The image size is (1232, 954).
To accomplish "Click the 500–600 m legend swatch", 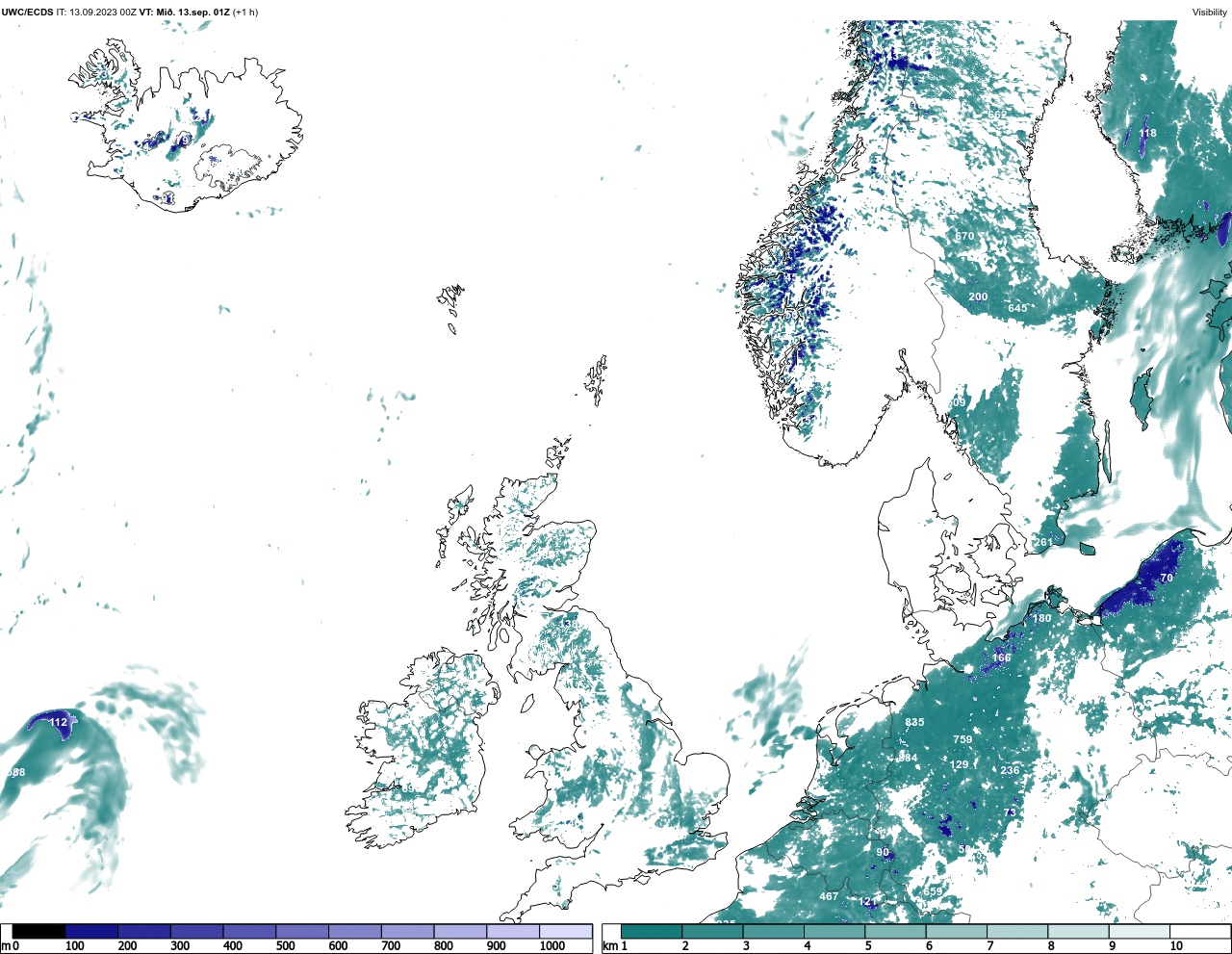I will point(302,932).
